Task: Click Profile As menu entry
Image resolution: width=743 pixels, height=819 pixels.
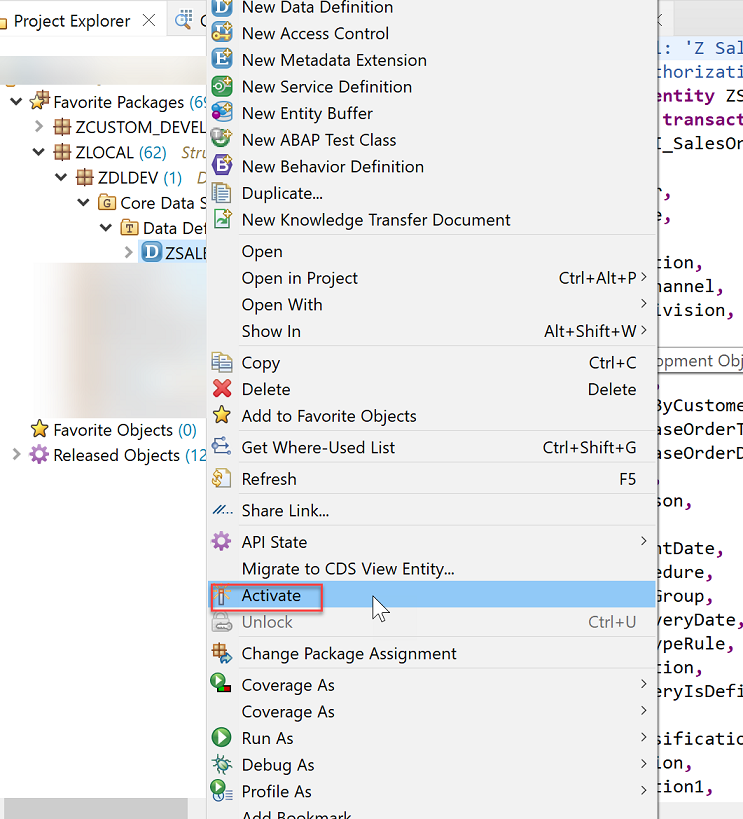Action: pyautogui.click(x=432, y=791)
